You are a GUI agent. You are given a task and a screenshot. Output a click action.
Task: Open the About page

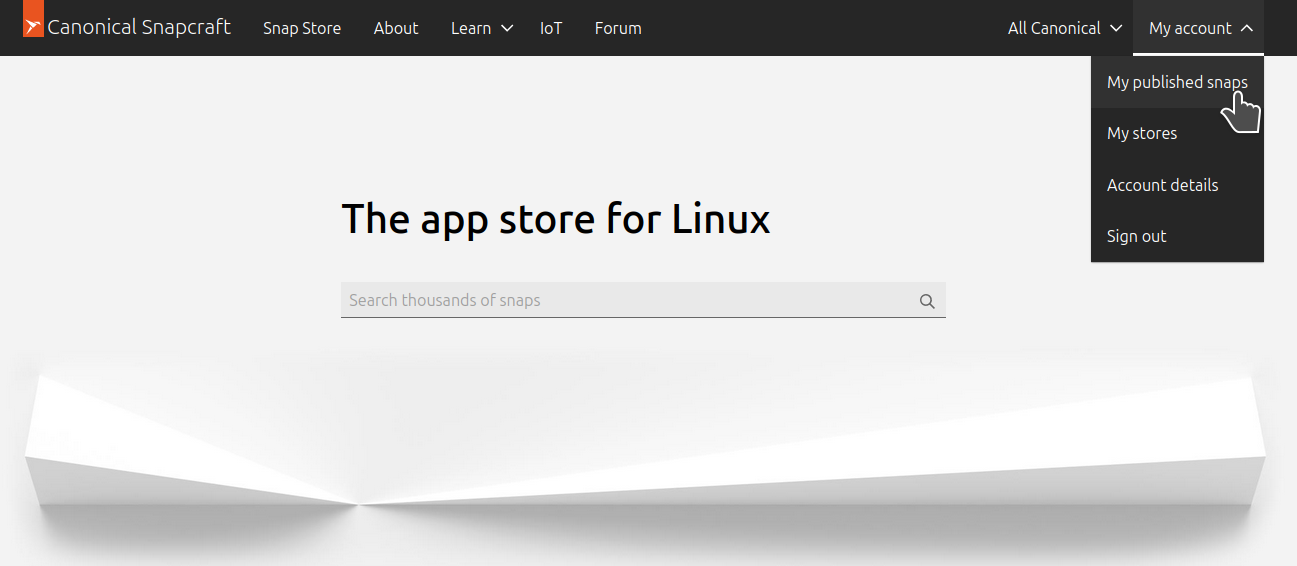[x=396, y=28]
